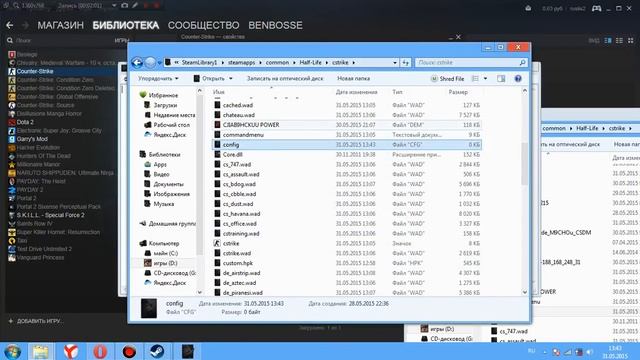The height and width of the screenshot is (360, 640).
Task: Select custom.hpk file
Action: click(x=347, y=263)
